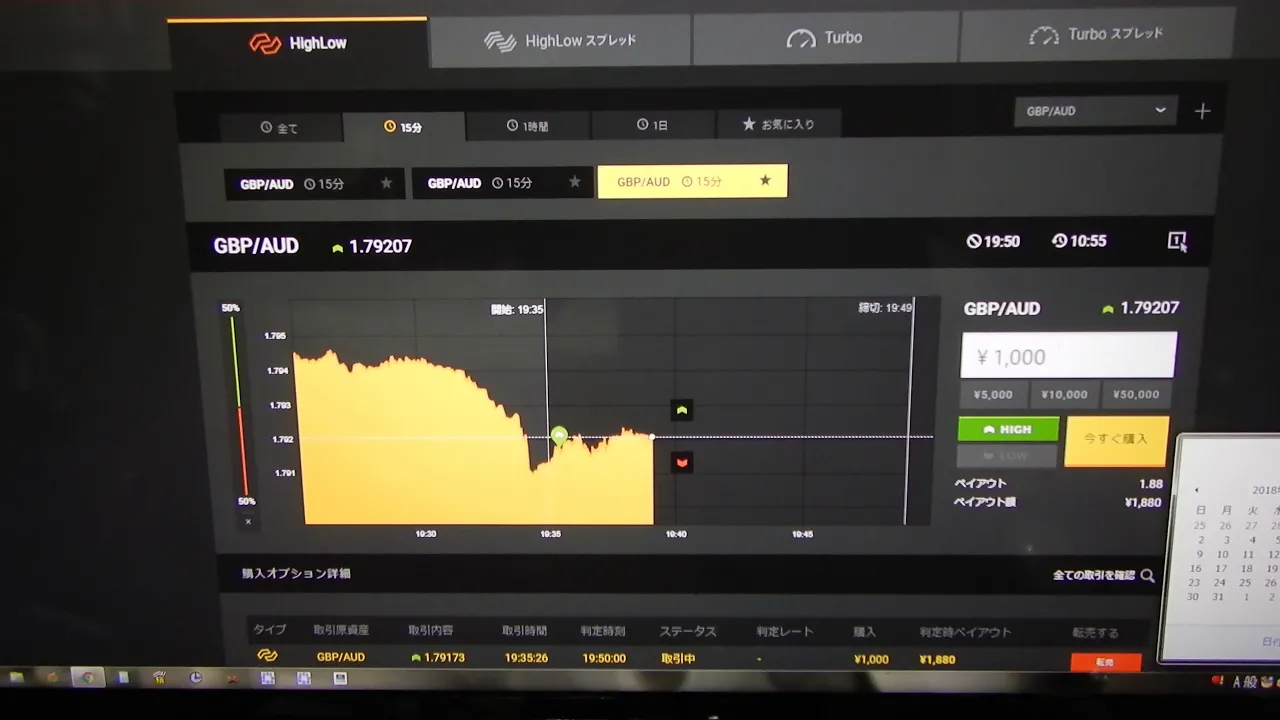Open the HighLow スプレッド tab

coord(560,41)
